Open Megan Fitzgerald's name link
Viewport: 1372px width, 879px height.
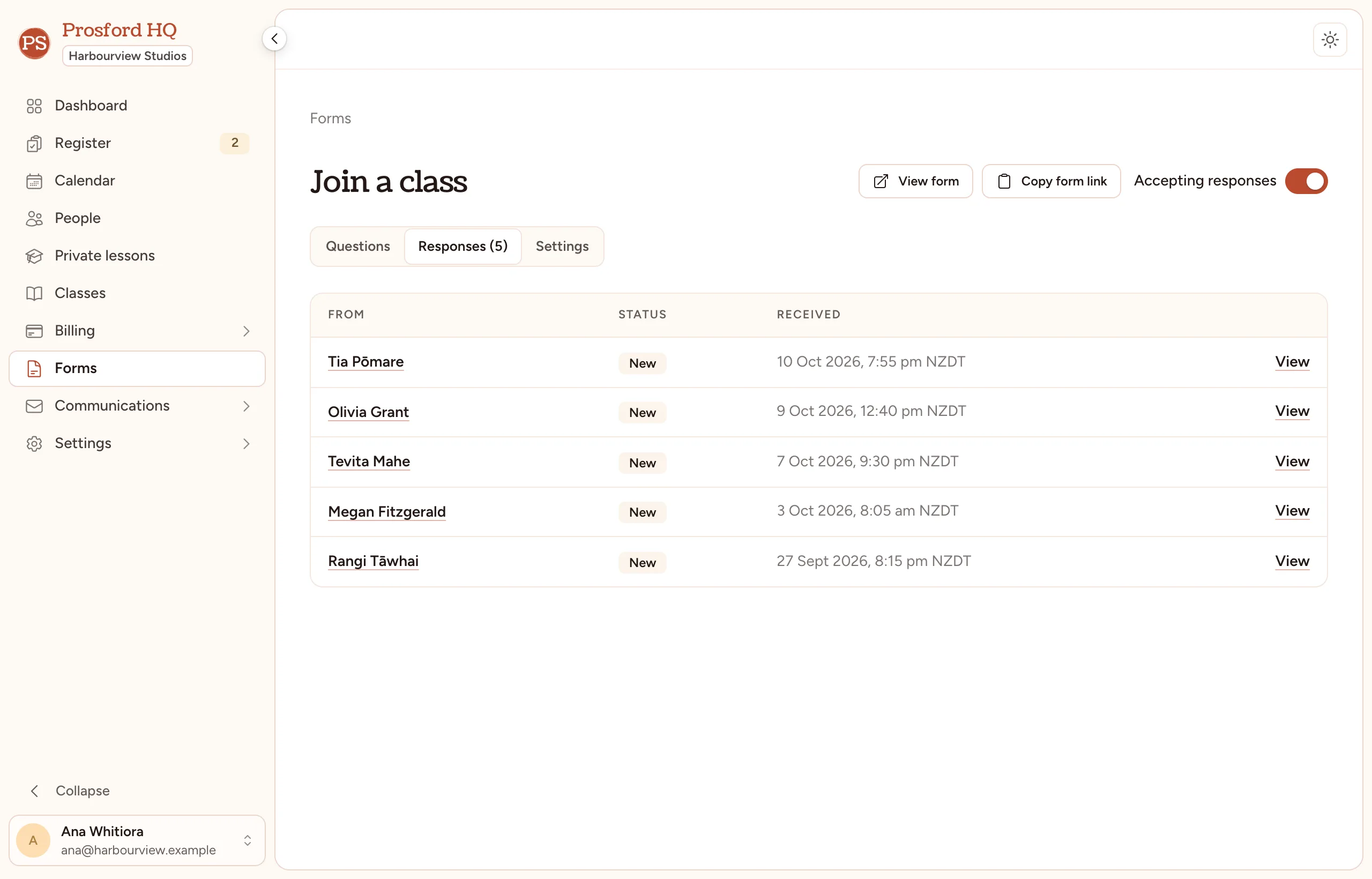pyautogui.click(x=386, y=512)
